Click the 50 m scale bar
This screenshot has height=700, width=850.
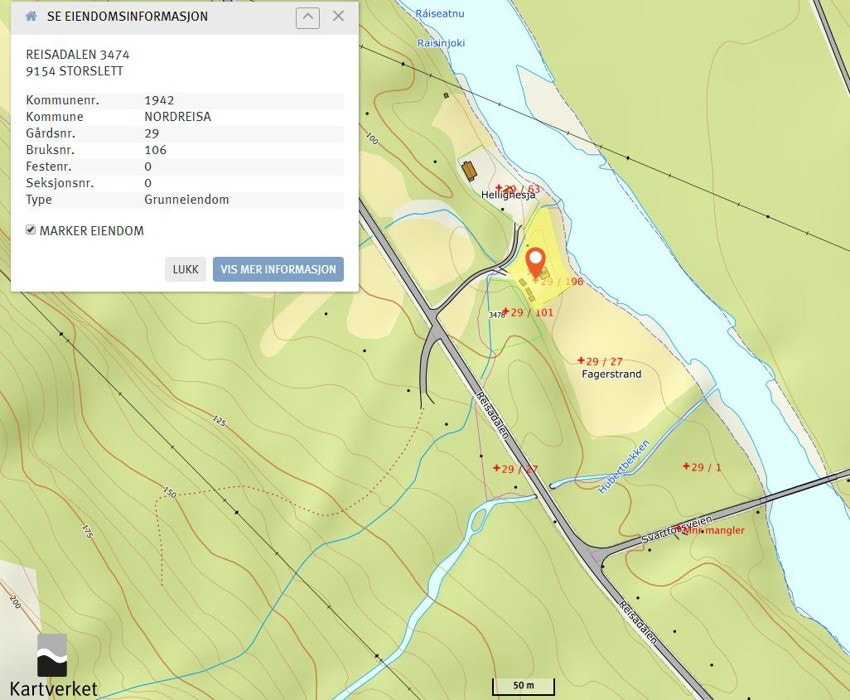coord(523,686)
